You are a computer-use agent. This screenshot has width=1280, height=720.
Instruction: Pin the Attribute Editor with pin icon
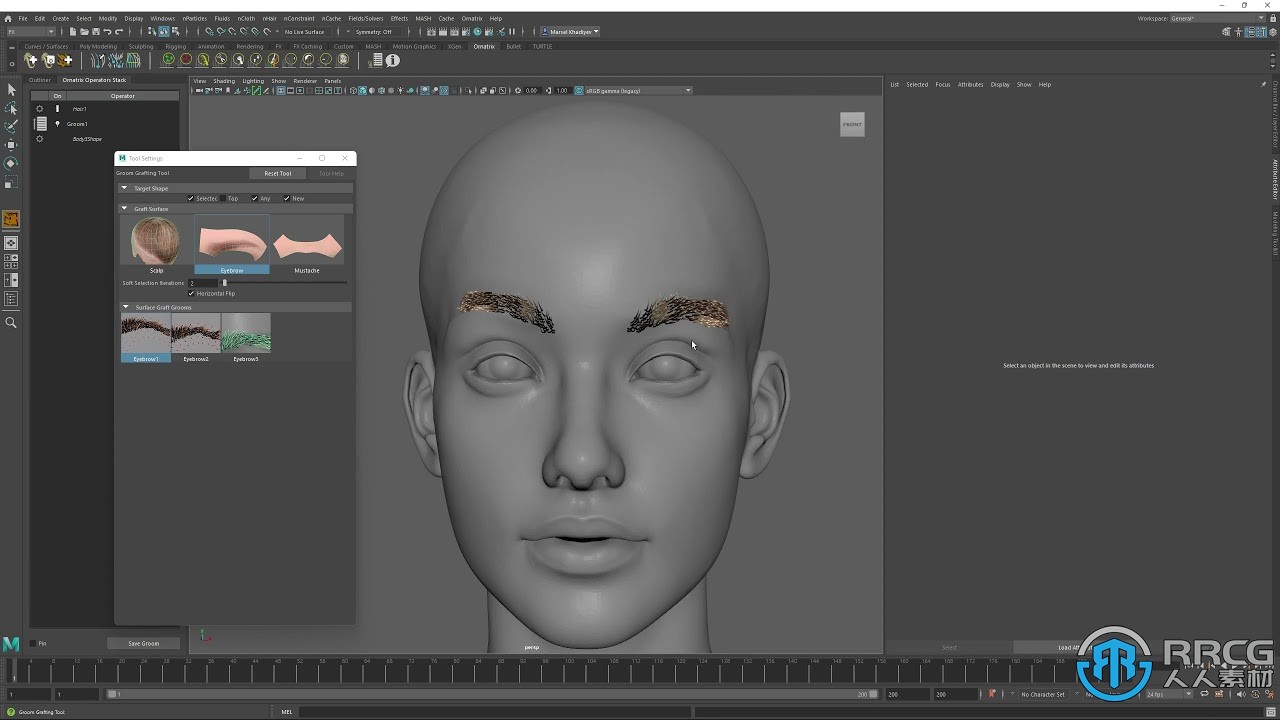(1263, 85)
